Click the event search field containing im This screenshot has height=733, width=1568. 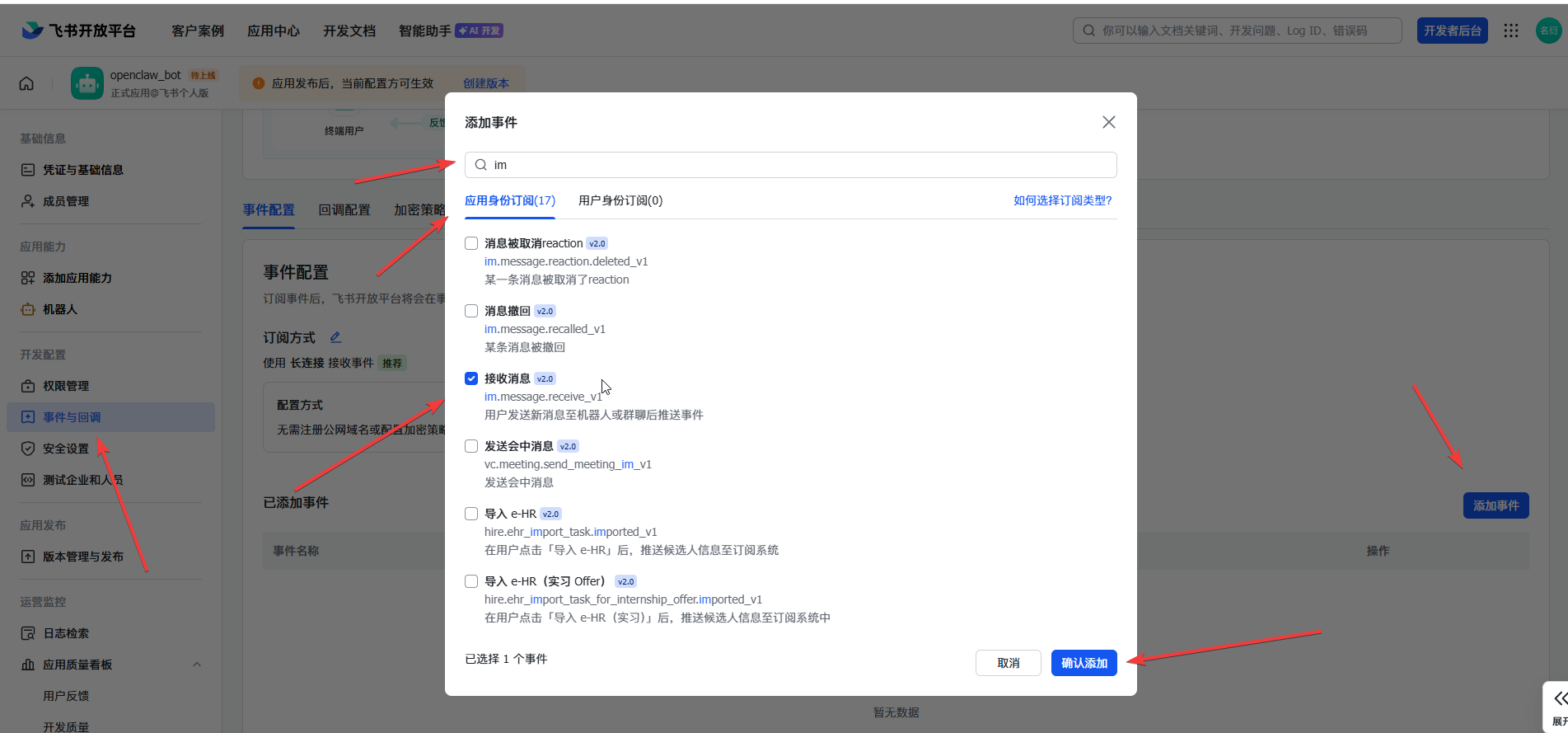coord(791,165)
